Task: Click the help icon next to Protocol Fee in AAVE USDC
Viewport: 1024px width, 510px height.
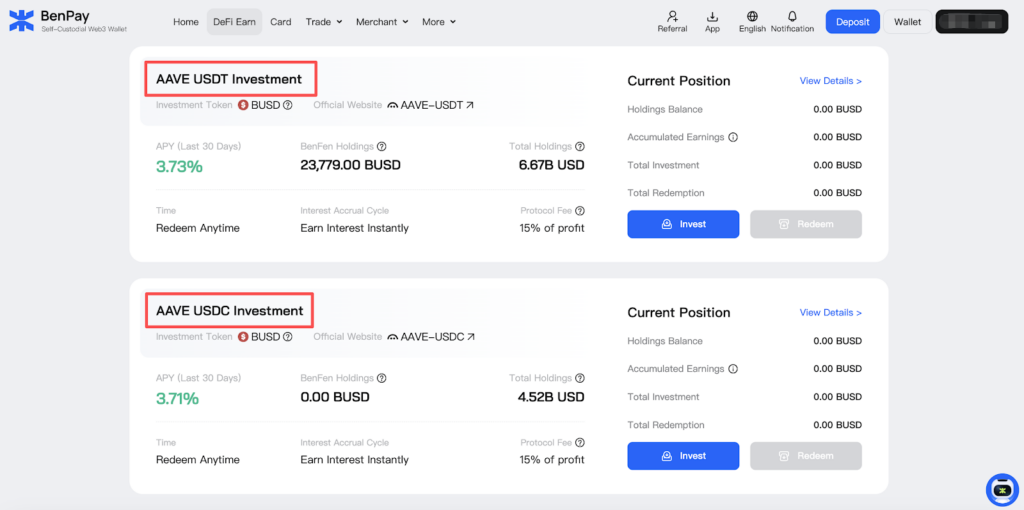Action: (580, 443)
